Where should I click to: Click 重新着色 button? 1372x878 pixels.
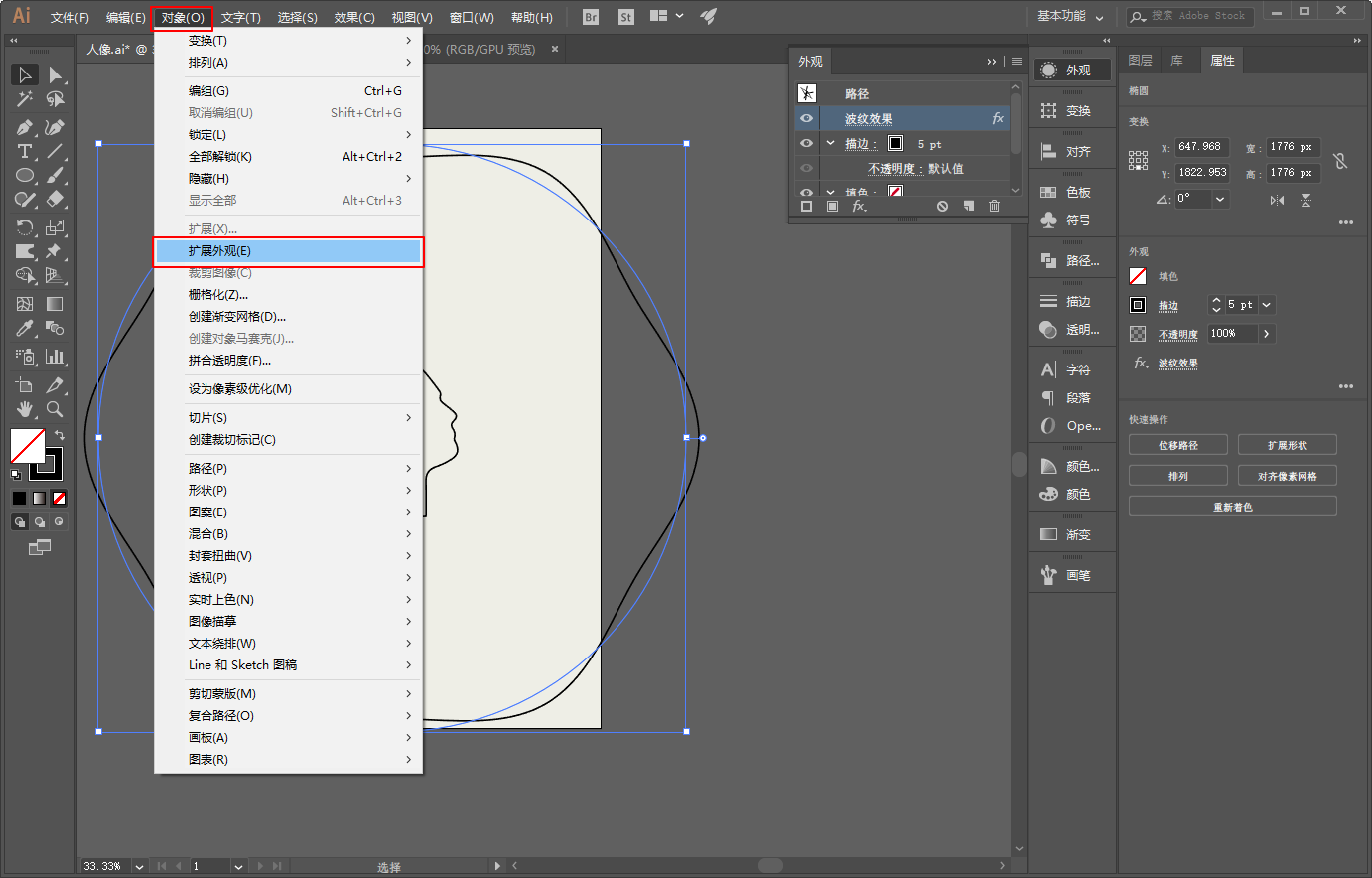pos(1232,507)
